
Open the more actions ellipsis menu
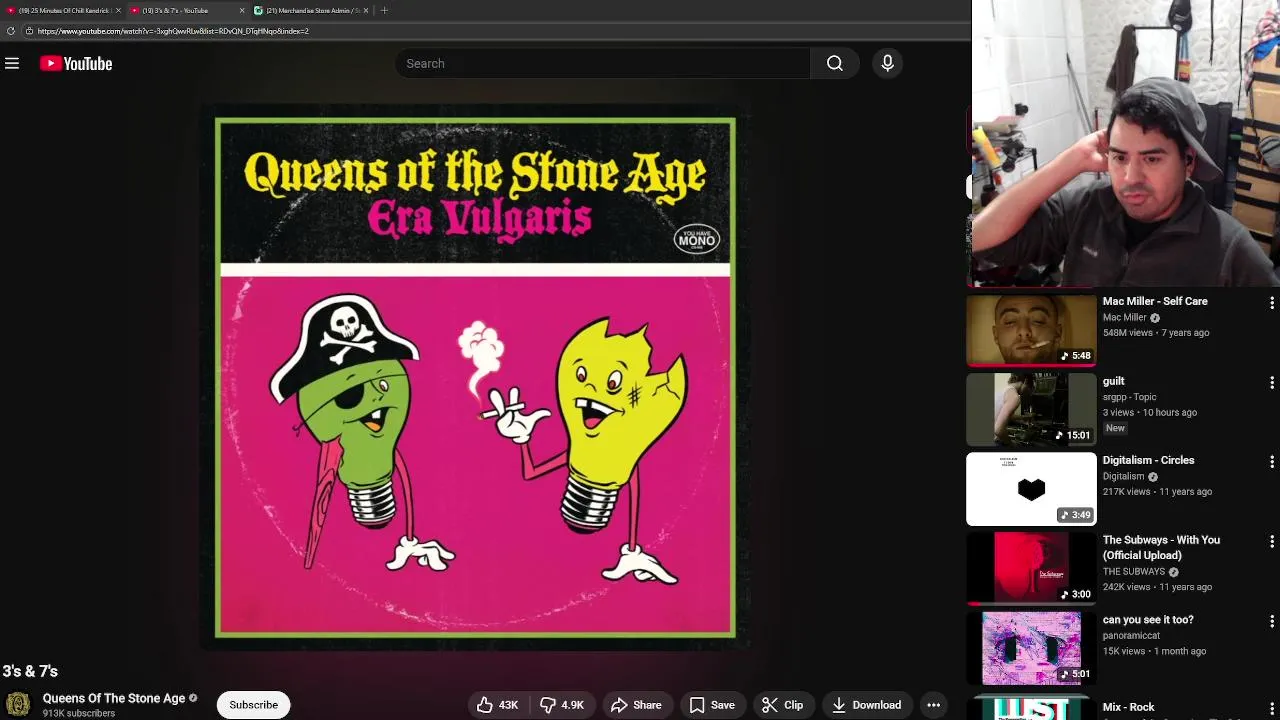(x=933, y=705)
